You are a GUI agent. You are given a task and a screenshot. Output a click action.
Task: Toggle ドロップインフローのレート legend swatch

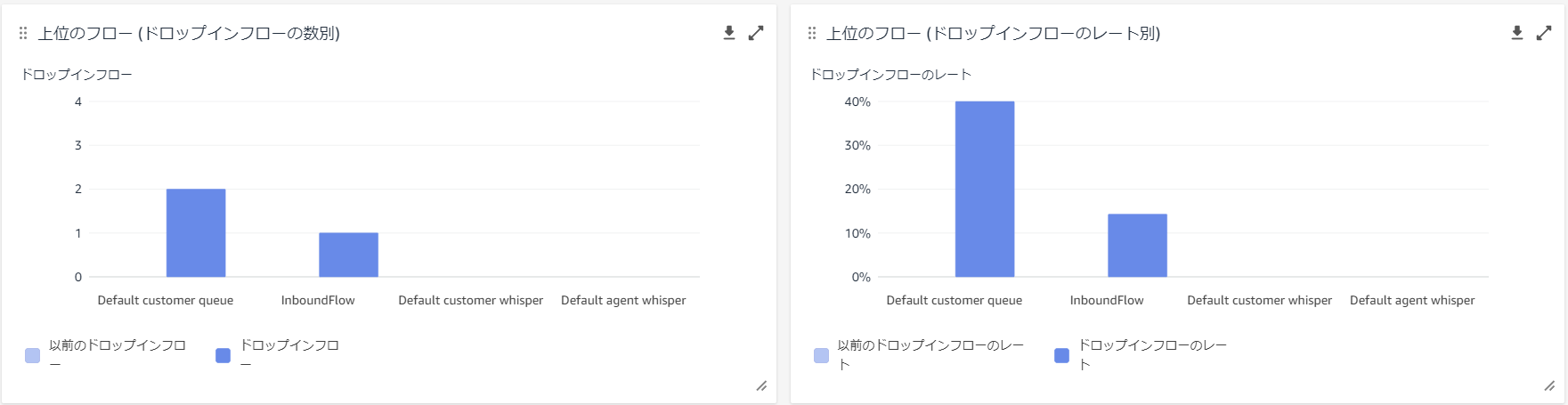pos(1061,355)
